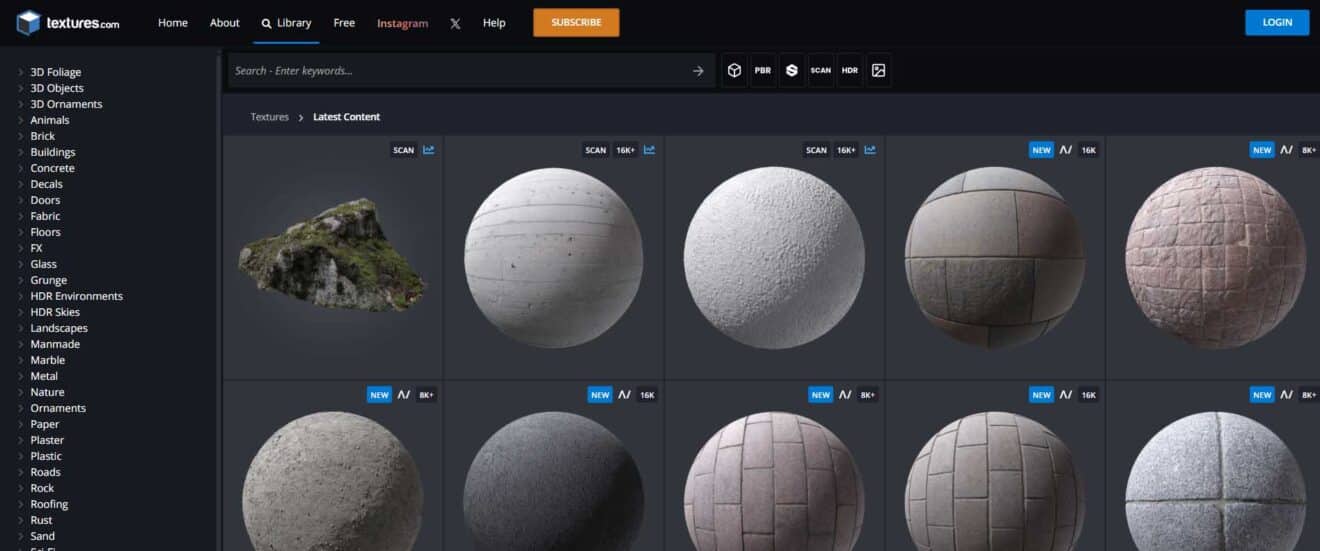Select the Landscapes category
The image size is (1320, 551).
[x=59, y=328]
